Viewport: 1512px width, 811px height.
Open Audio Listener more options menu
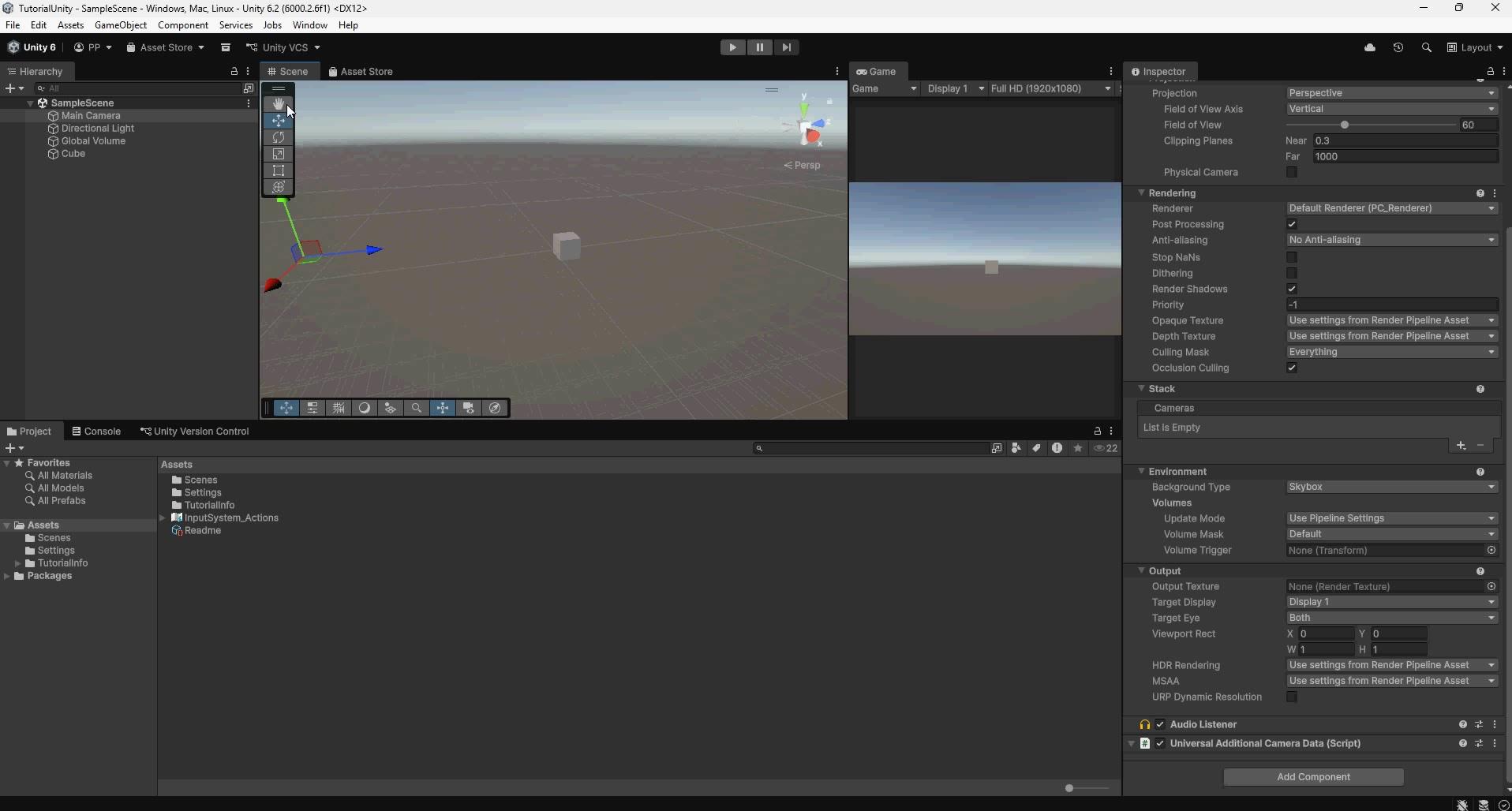pyautogui.click(x=1495, y=724)
